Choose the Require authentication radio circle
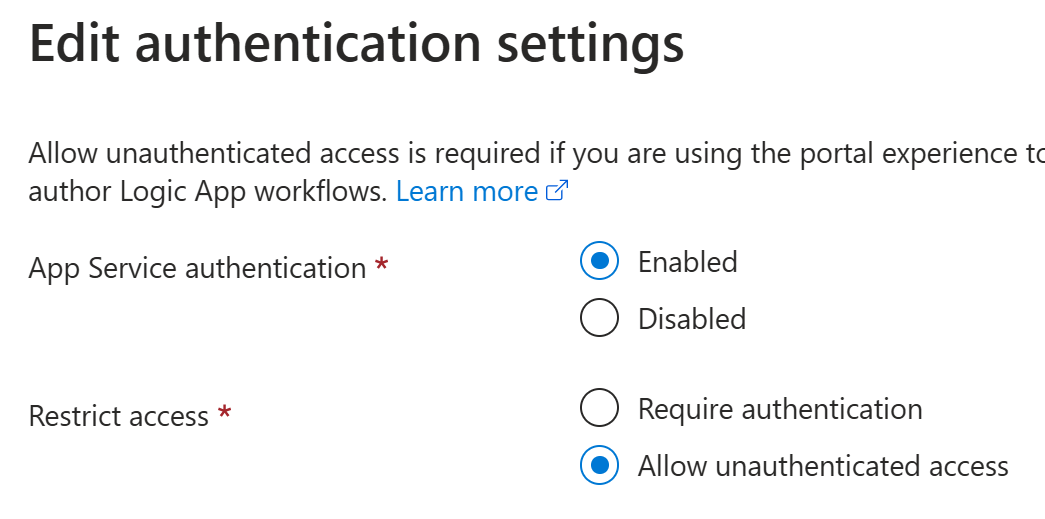The height and width of the screenshot is (519, 1045). pos(599,408)
